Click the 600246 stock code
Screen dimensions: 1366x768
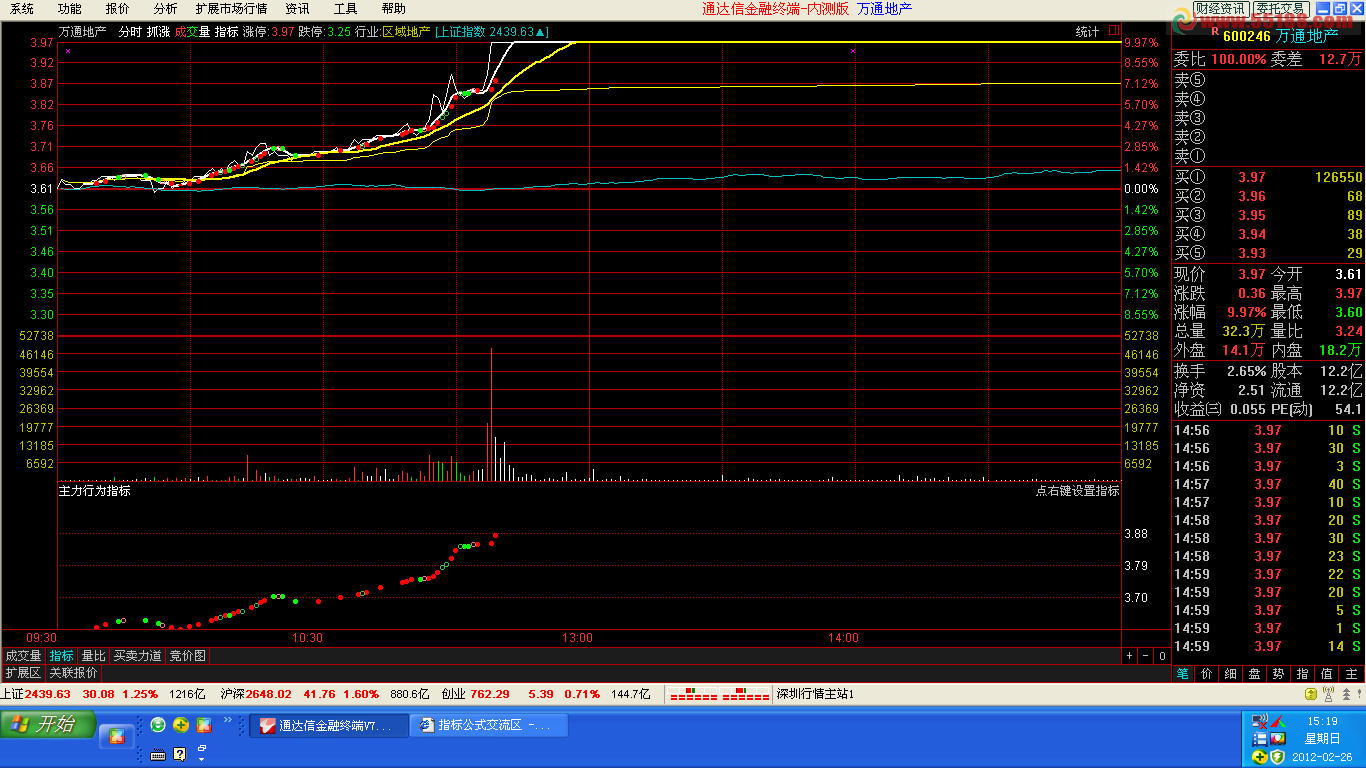pos(1246,36)
